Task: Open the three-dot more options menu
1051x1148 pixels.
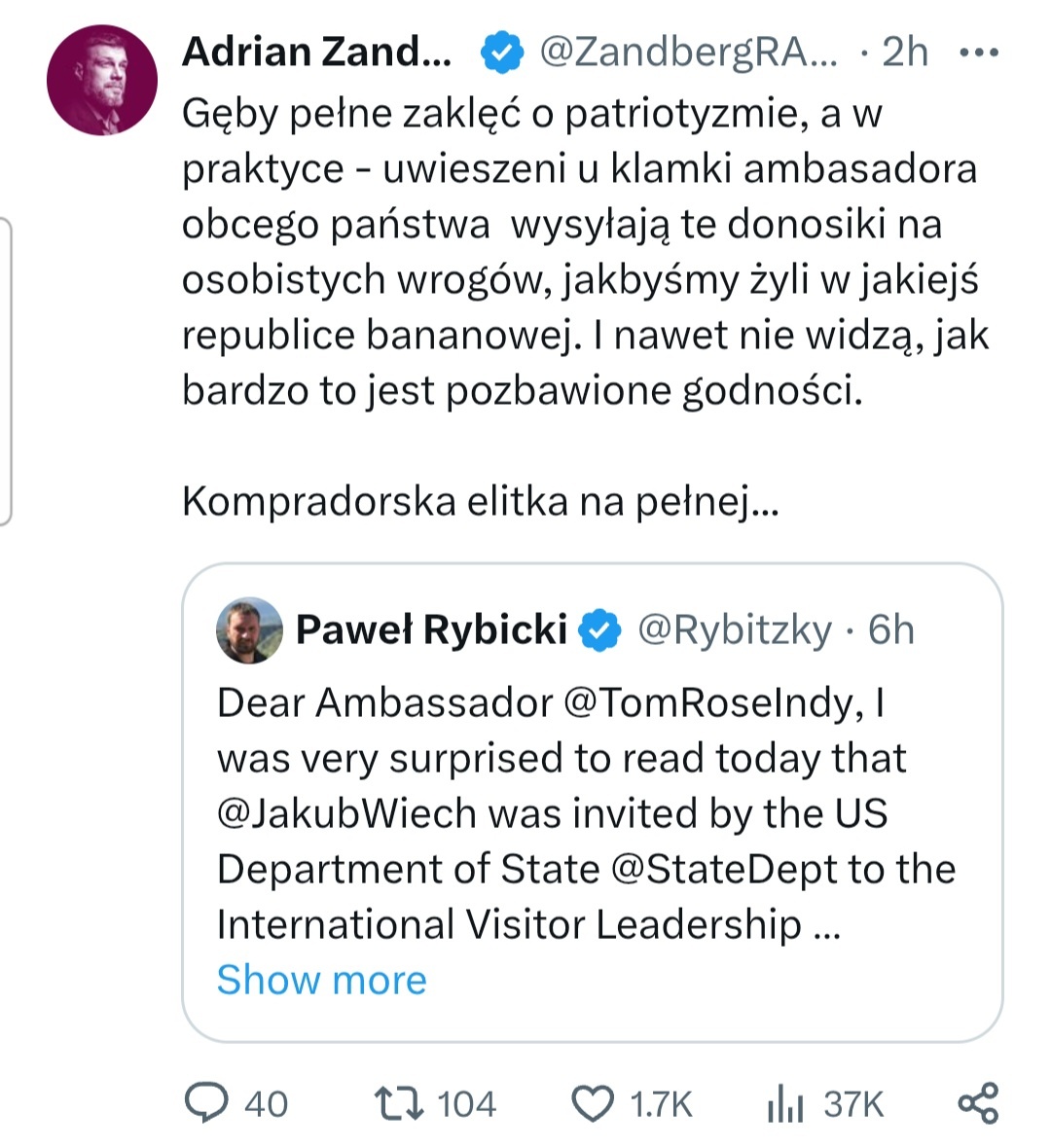Action: click(x=978, y=53)
